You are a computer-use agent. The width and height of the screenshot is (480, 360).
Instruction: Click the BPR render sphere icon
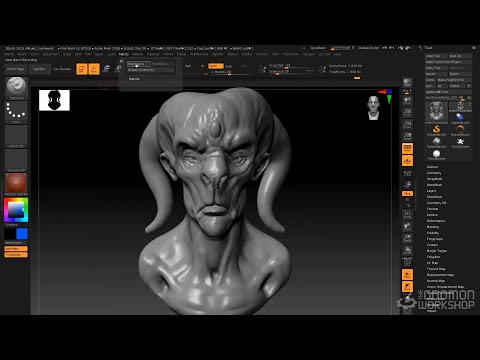click(x=407, y=83)
